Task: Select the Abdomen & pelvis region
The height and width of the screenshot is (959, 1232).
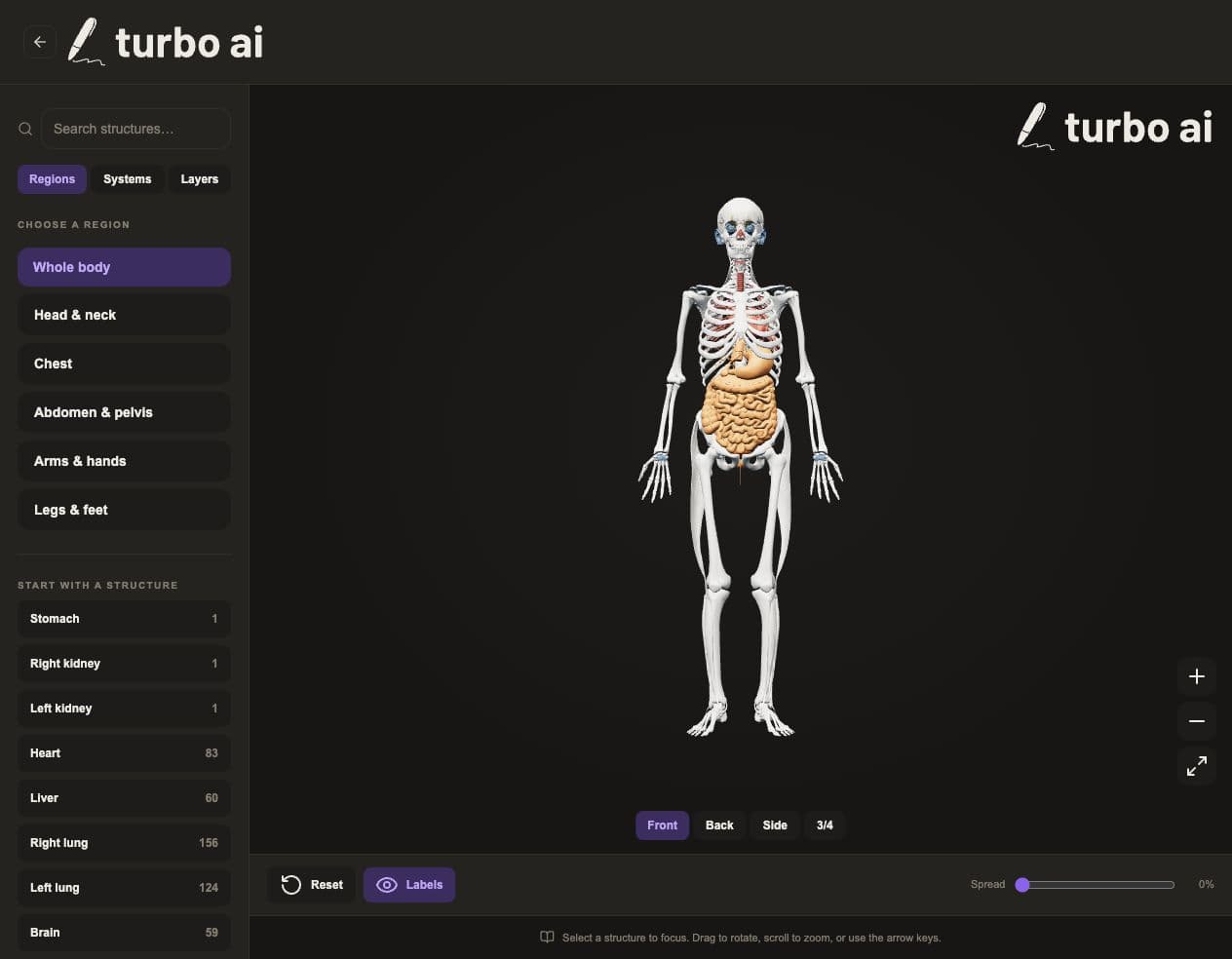Action: (x=124, y=412)
